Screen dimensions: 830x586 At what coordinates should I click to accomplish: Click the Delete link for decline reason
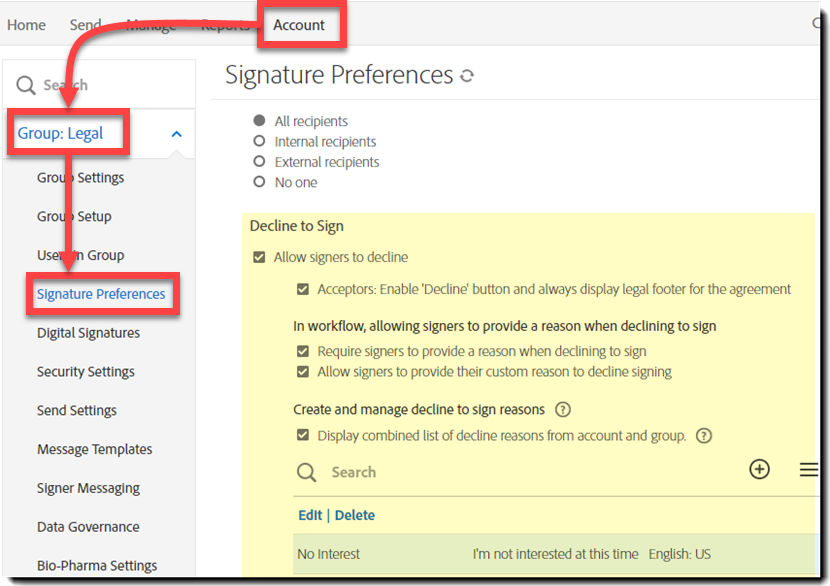point(355,515)
